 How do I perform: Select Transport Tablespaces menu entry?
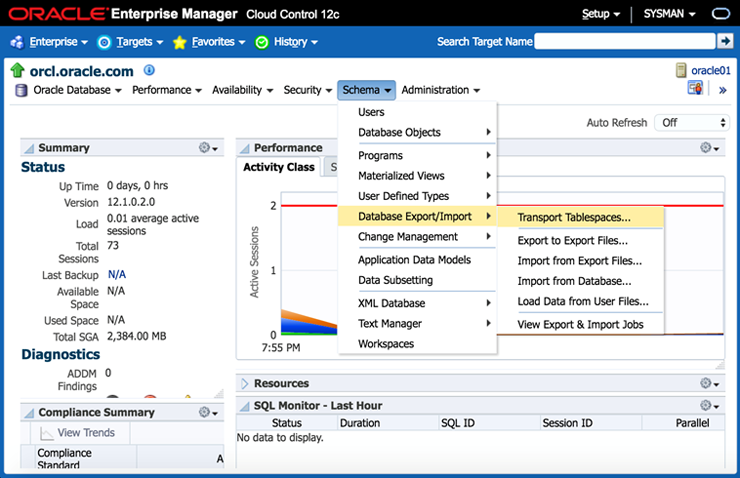click(574, 217)
